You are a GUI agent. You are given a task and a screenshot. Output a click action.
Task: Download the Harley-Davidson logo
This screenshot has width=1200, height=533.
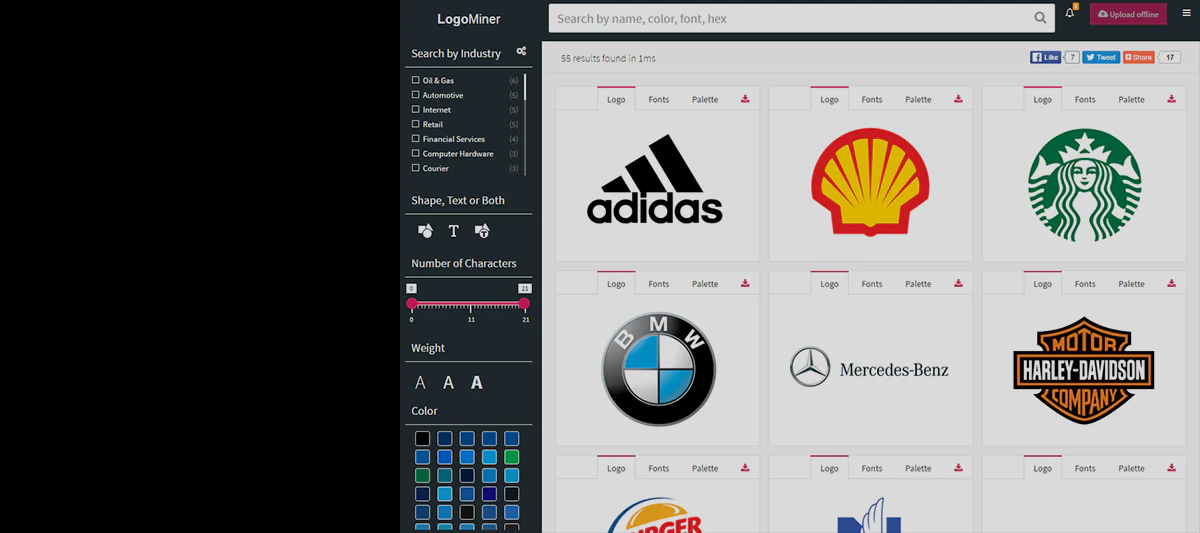click(x=1171, y=283)
